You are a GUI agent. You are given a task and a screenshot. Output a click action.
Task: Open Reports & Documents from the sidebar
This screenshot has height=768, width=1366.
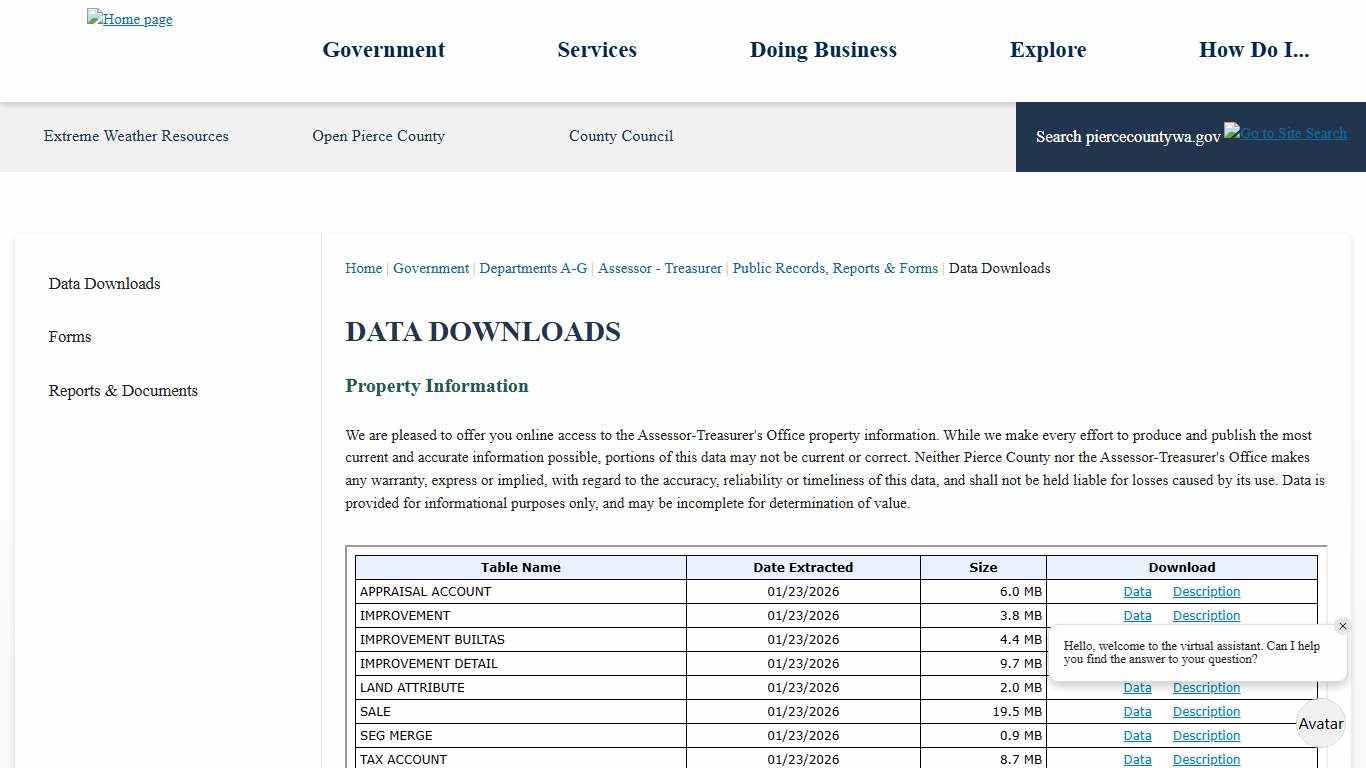click(123, 390)
